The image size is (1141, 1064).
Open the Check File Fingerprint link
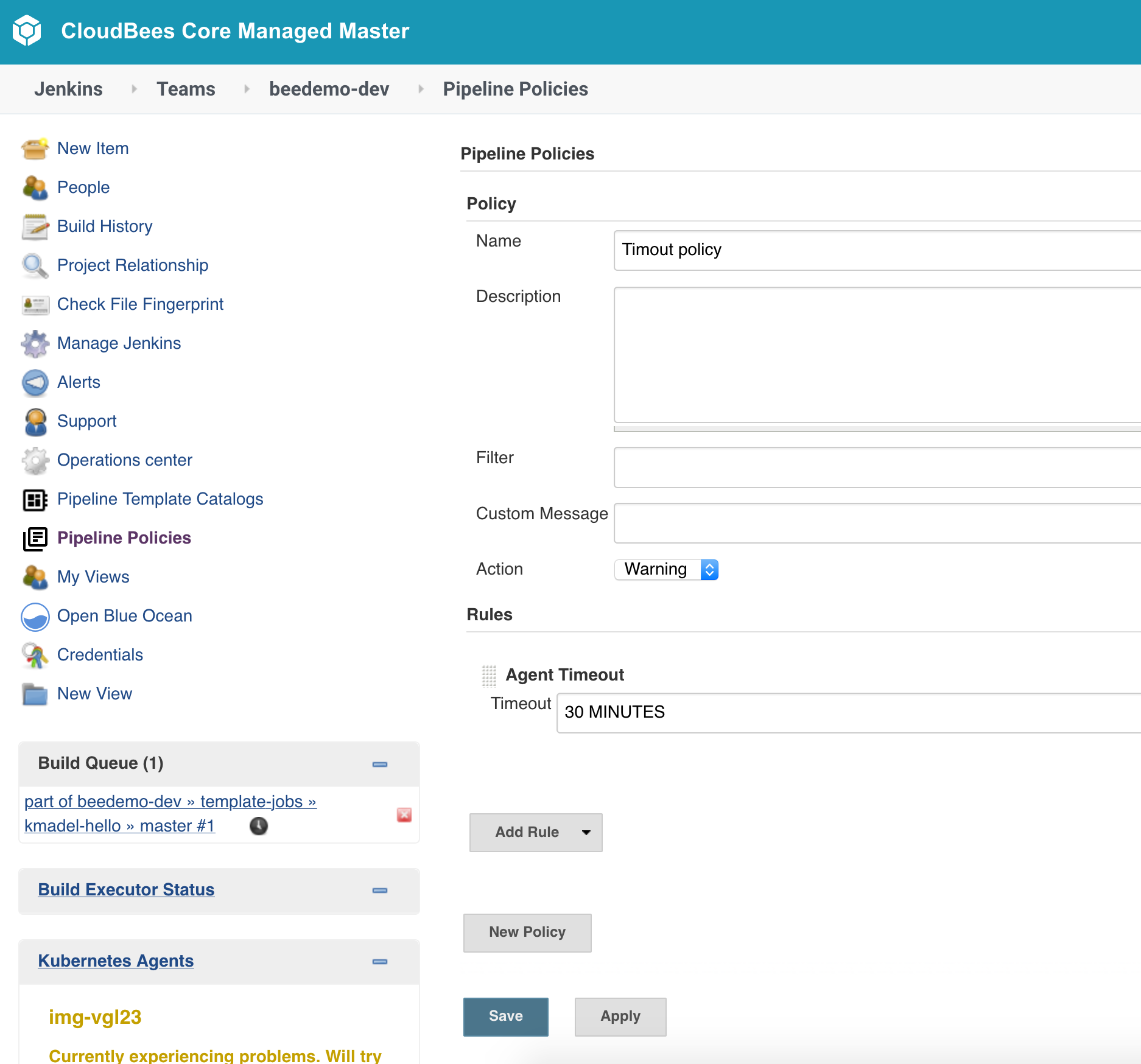[x=140, y=304]
